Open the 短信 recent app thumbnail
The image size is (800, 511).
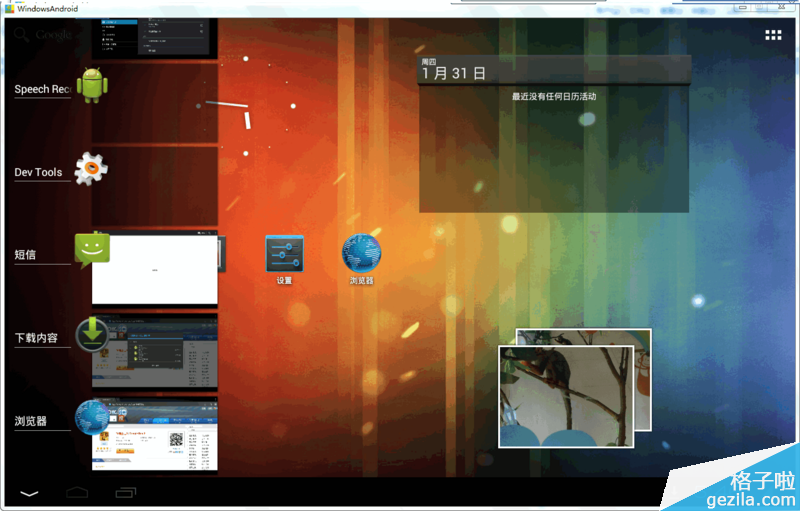click(x=155, y=270)
